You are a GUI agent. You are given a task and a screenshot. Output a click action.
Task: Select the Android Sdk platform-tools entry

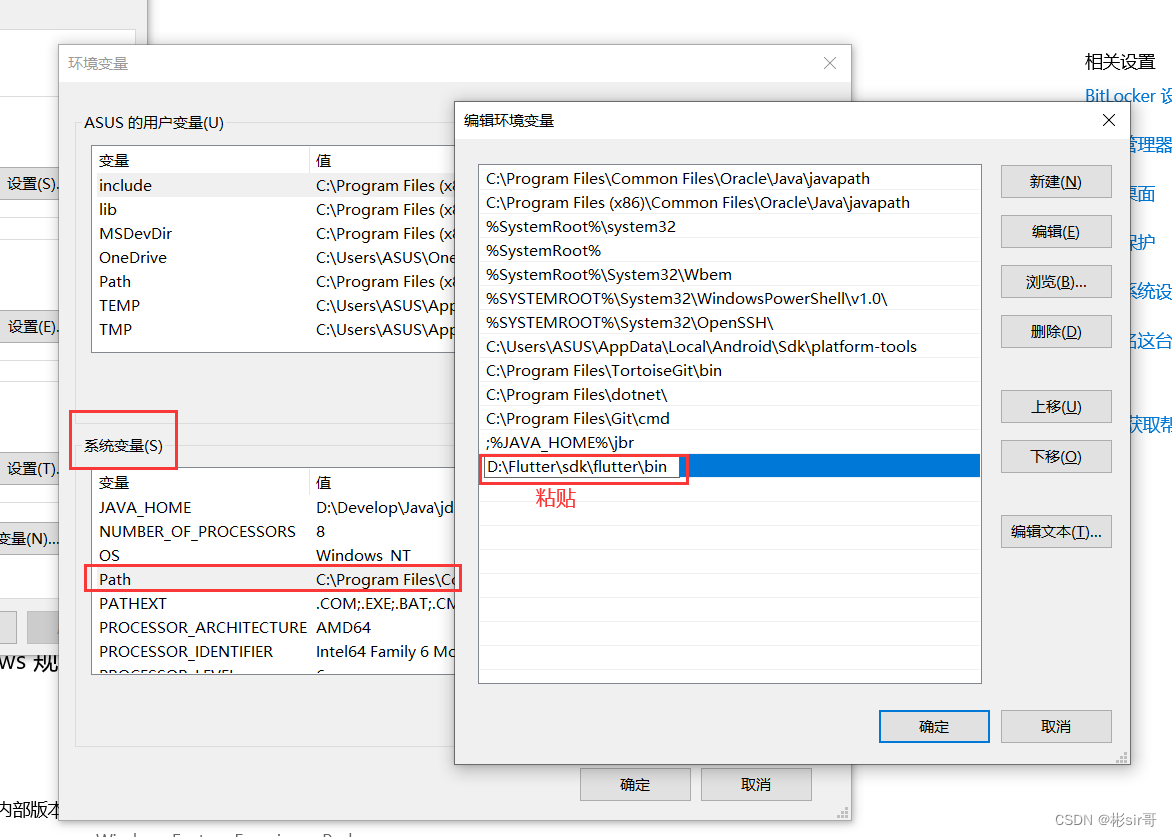click(730, 346)
